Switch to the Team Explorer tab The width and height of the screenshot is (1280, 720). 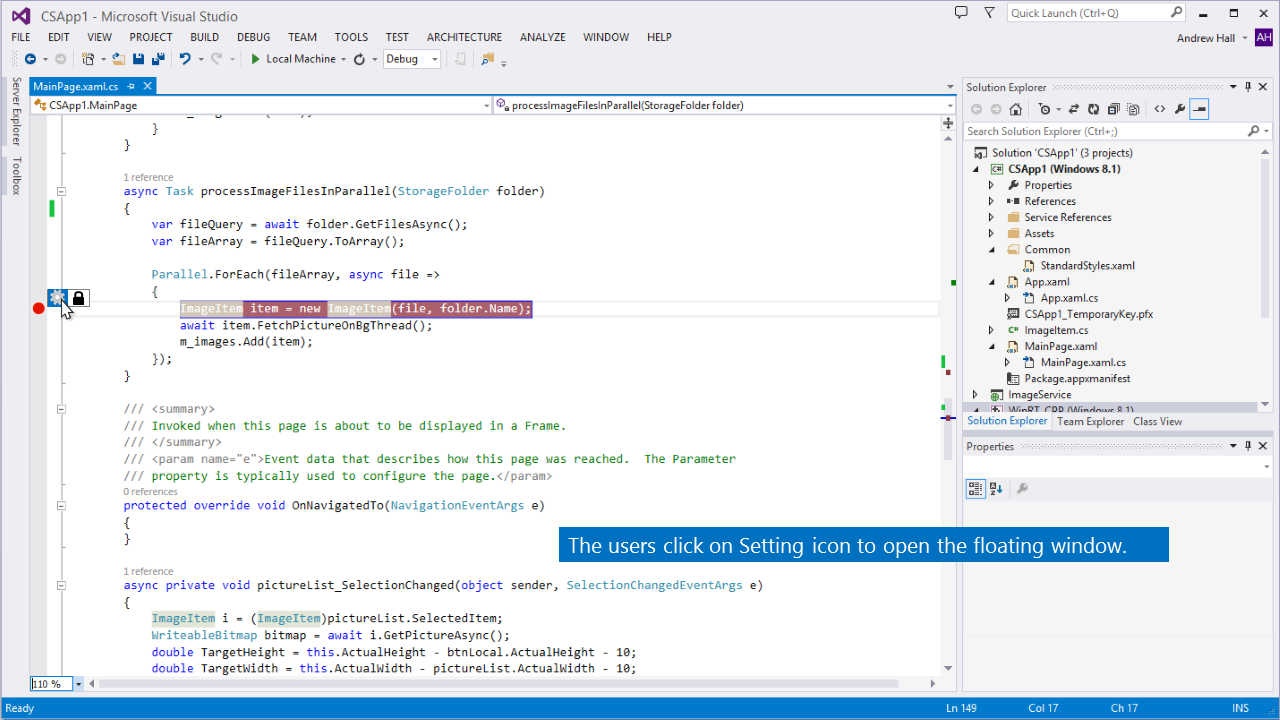[x=1090, y=421]
